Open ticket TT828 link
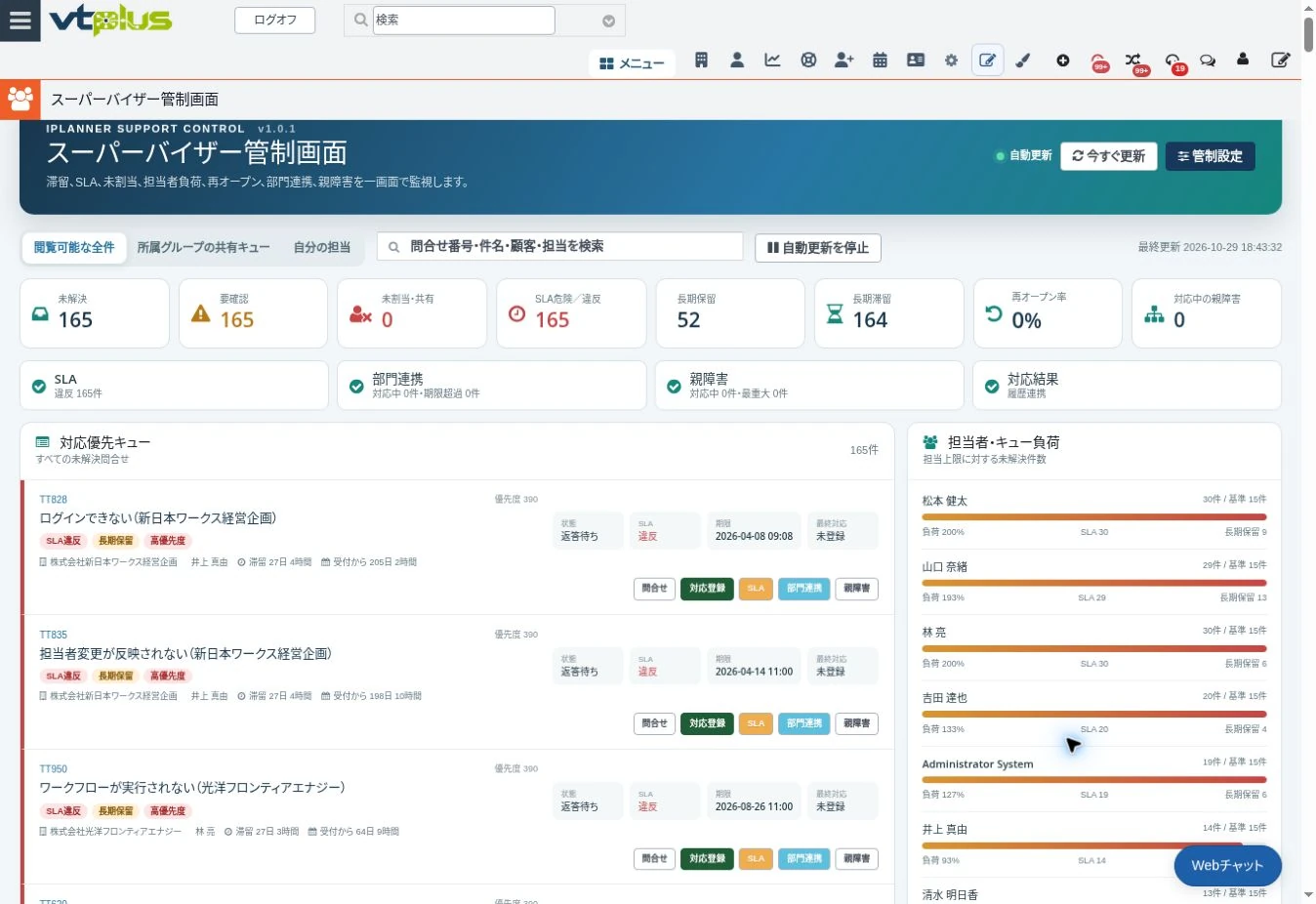 click(54, 500)
